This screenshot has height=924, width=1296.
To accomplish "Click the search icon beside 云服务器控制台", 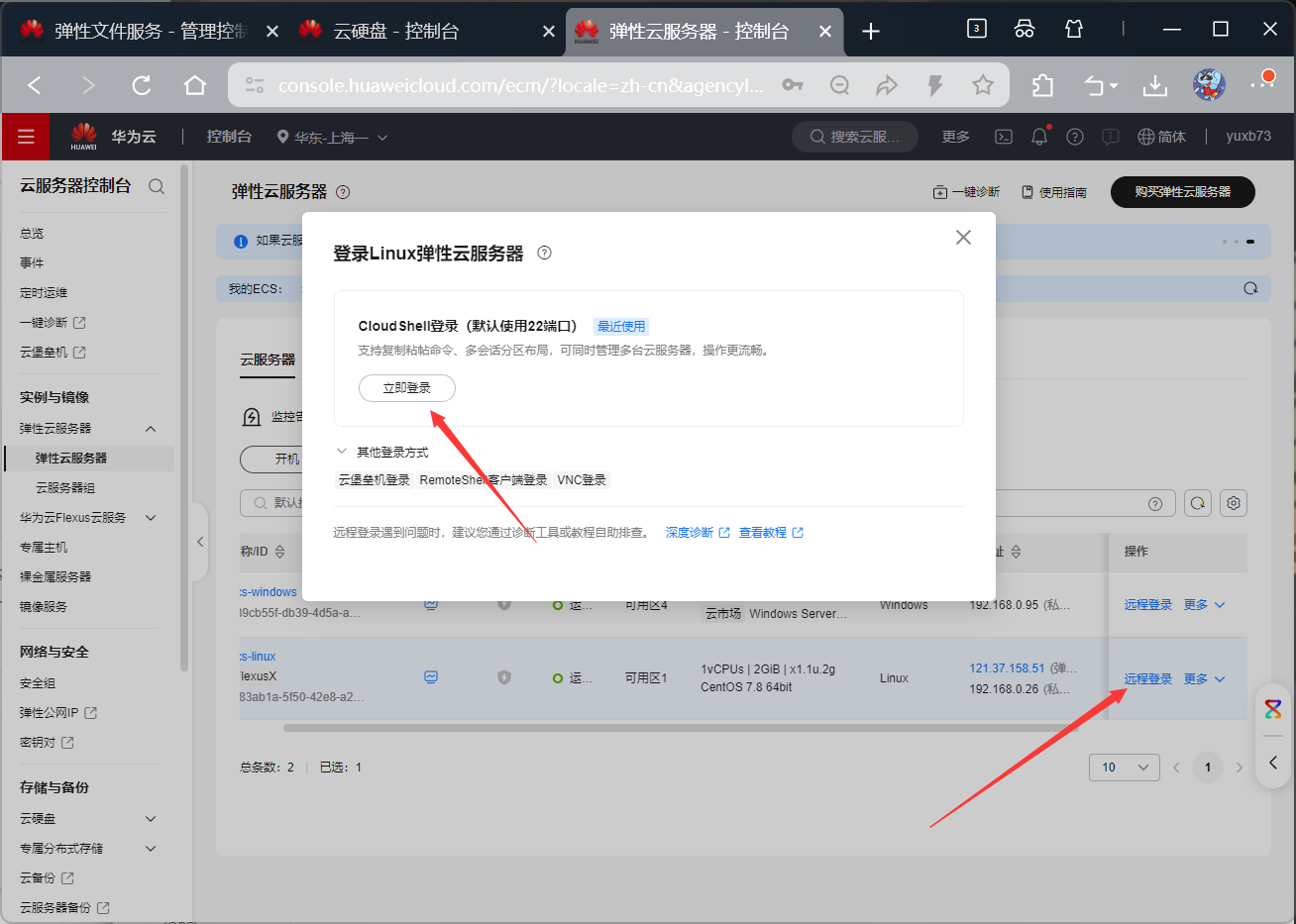I will (157, 186).
